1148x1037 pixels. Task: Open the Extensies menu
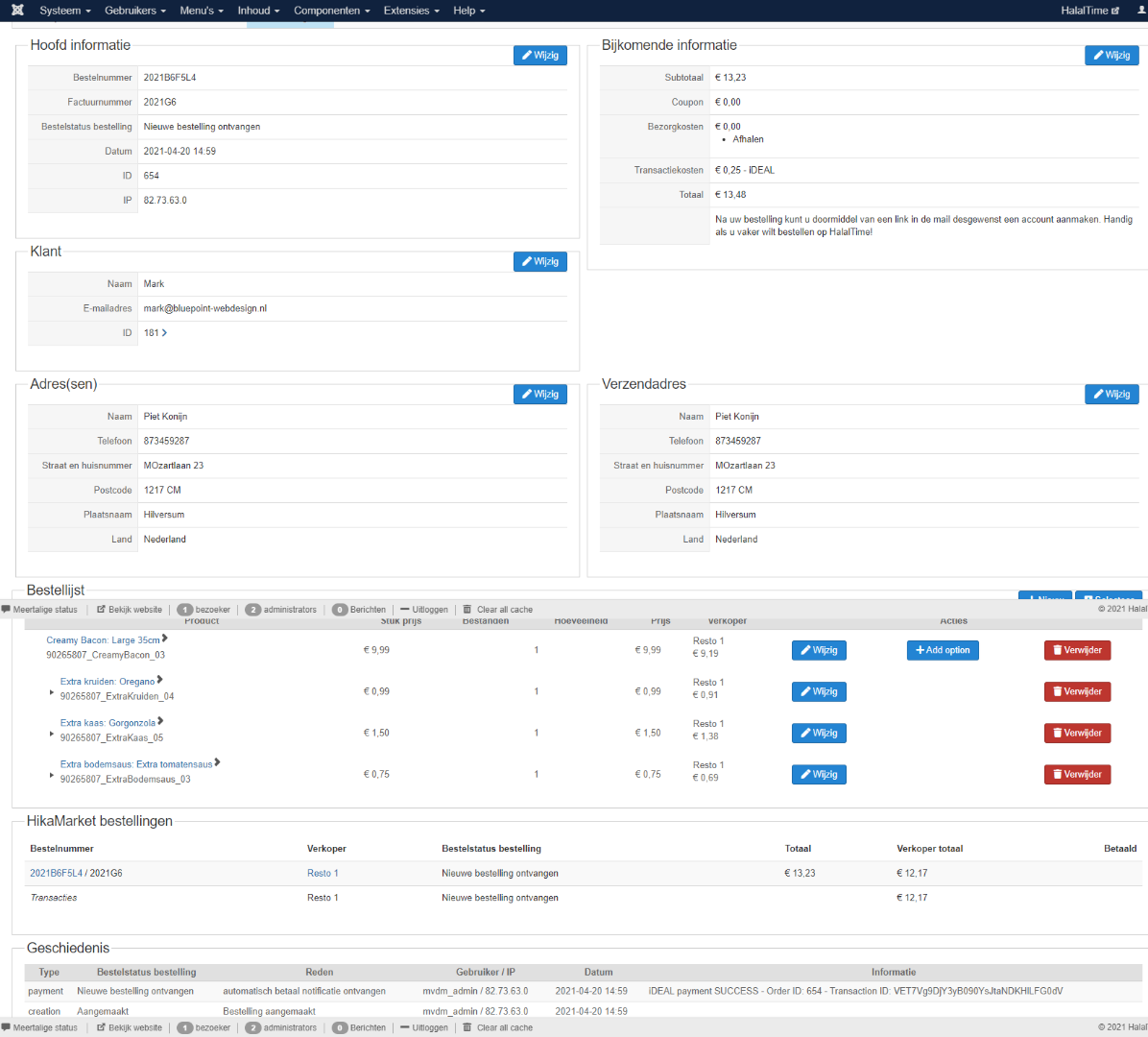411,11
